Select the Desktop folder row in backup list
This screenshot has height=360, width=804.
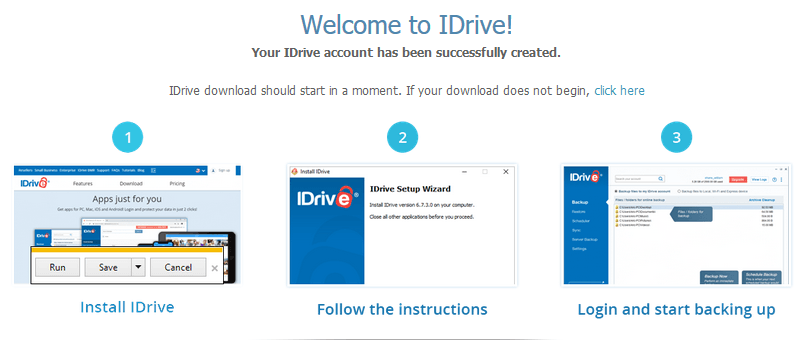point(699,207)
